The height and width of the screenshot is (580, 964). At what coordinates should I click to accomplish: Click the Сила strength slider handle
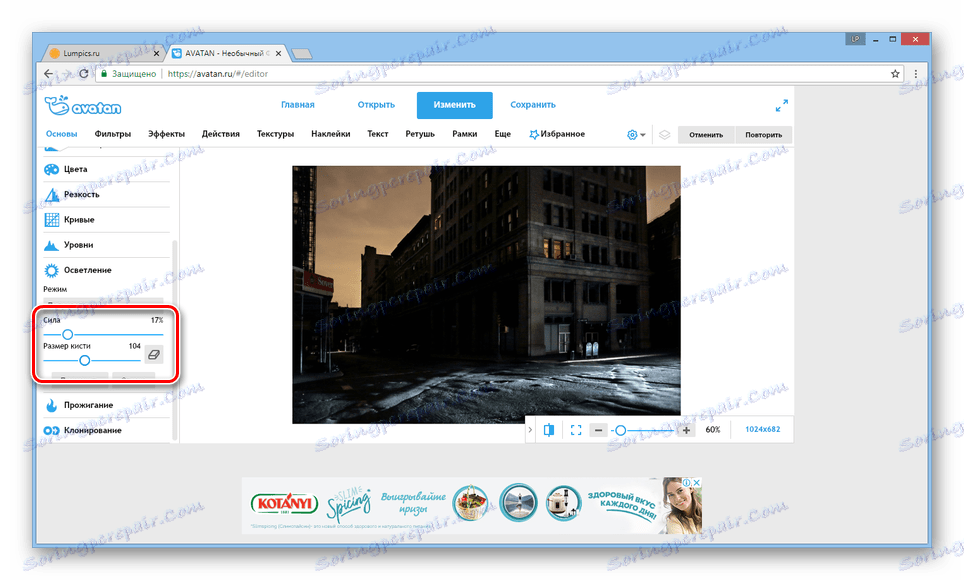68,335
